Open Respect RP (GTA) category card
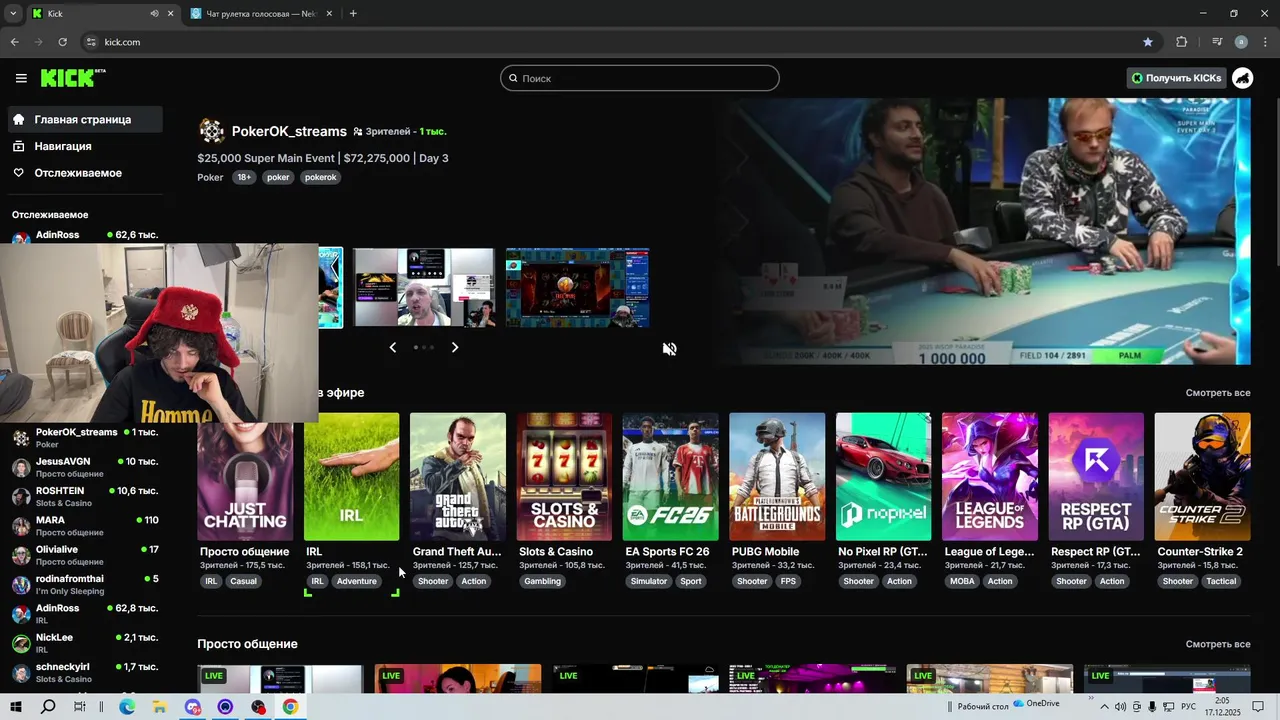This screenshot has height=720, width=1280. (1096, 477)
